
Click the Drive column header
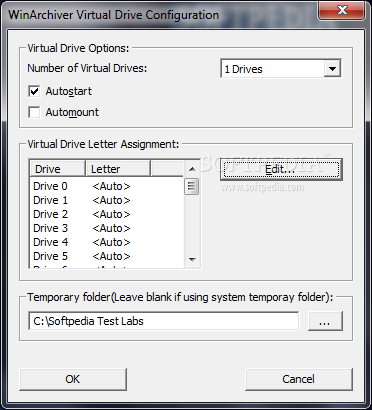[58, 169]
